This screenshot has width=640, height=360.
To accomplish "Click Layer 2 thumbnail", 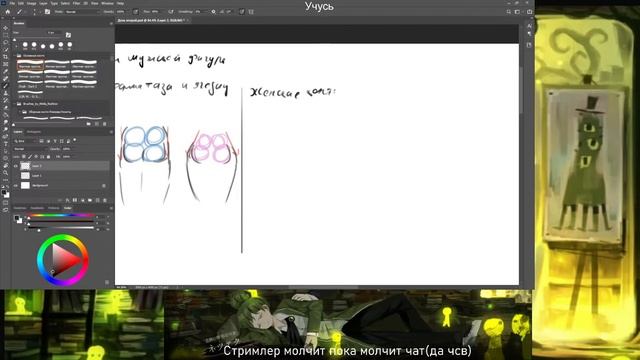I will click(x=25, y=166).
